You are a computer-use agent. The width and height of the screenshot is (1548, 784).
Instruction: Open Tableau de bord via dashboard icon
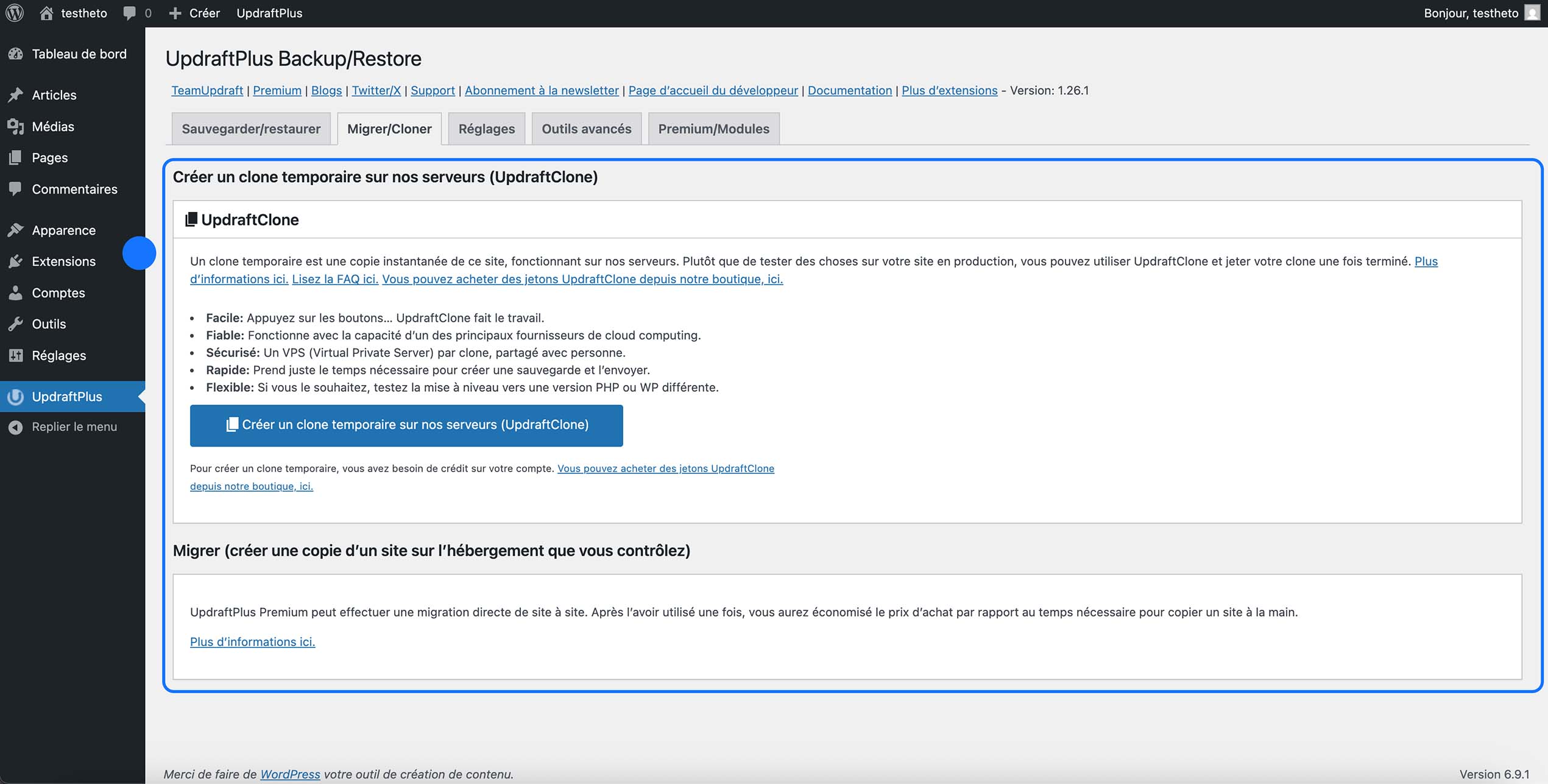(15, 54)
